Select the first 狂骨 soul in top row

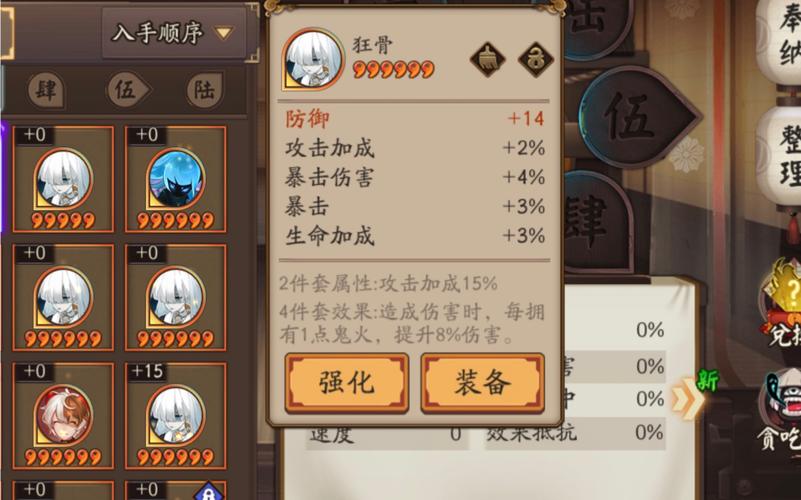tap(63, 179)
